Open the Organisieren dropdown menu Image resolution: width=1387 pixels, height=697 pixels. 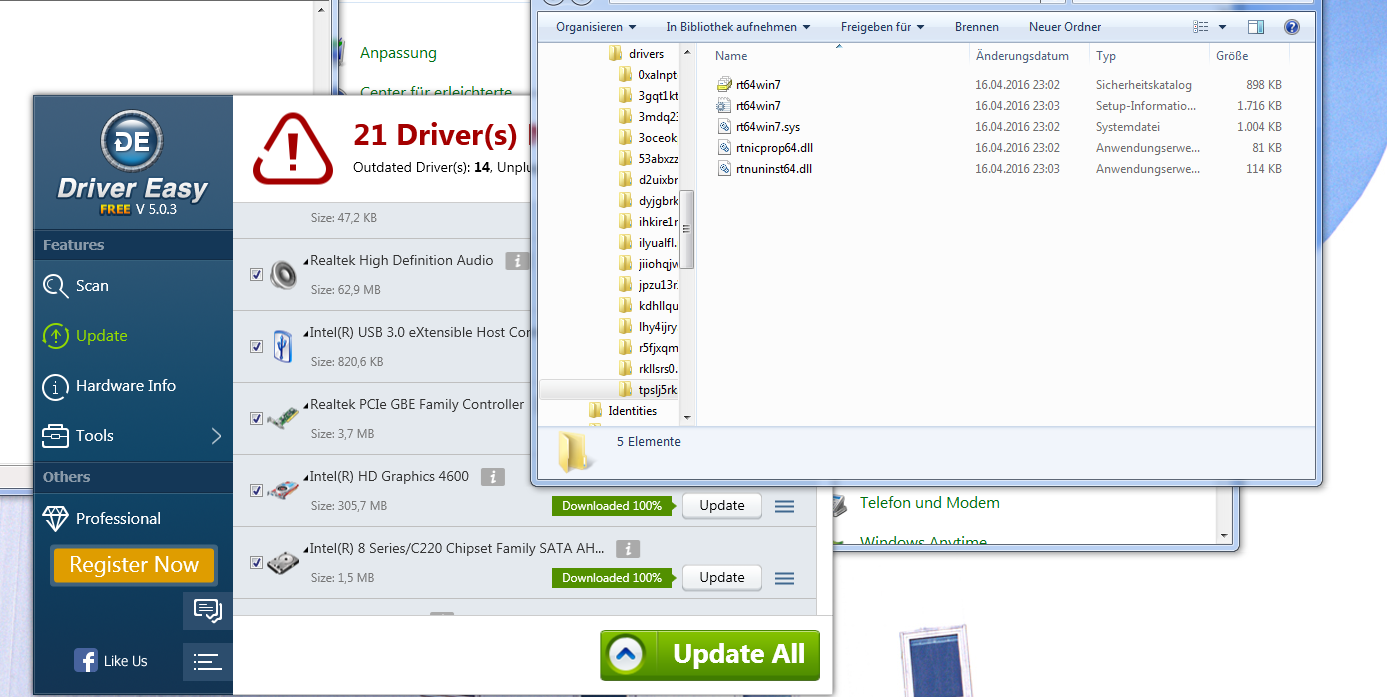click(x=596, y=27)
